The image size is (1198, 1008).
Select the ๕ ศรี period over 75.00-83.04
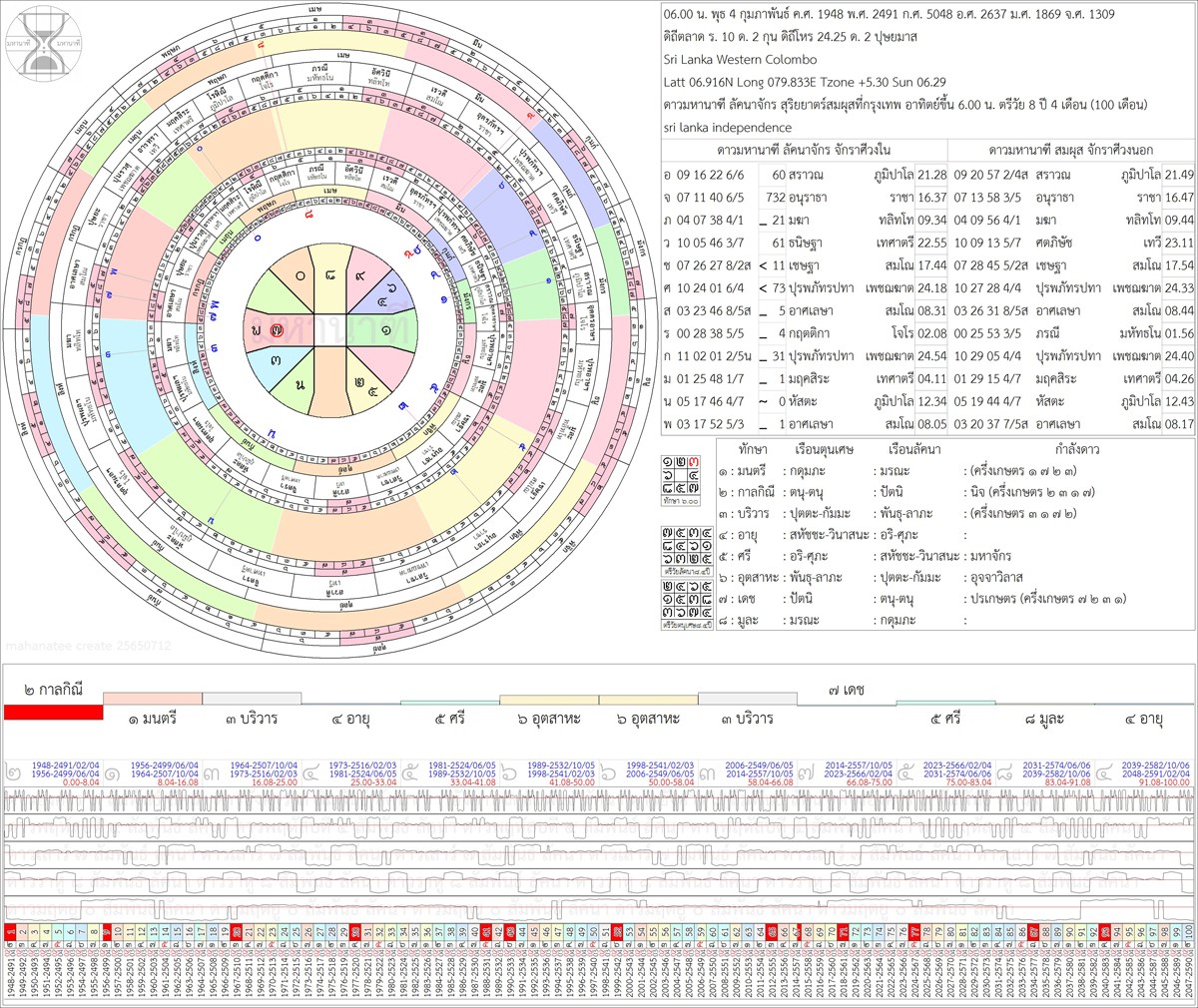[x=944, y=719]
